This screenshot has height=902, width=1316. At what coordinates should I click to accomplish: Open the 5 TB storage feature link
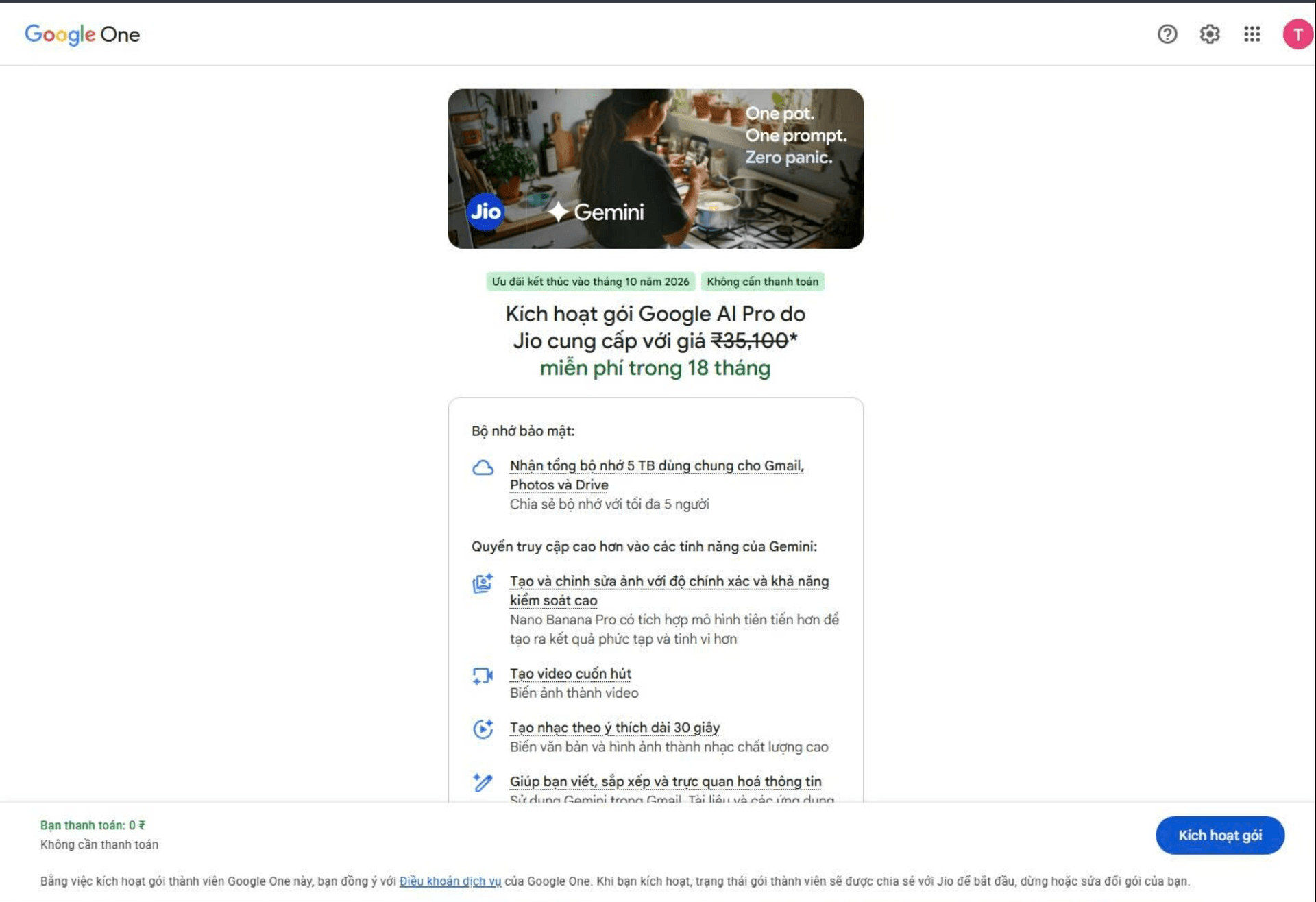coord(657,475)
